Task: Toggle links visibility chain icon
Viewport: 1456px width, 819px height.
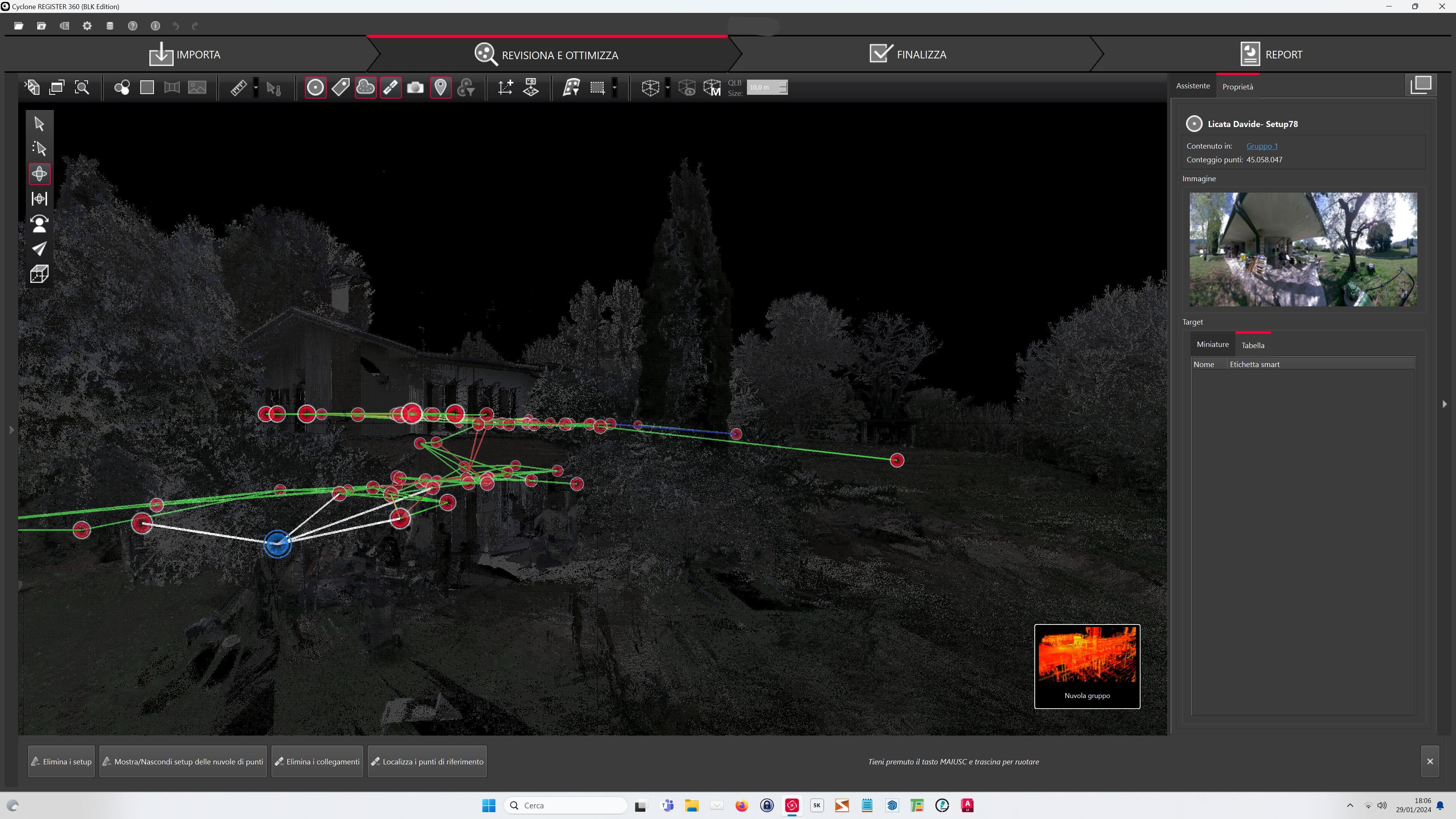Action: [x=391, y=88]
